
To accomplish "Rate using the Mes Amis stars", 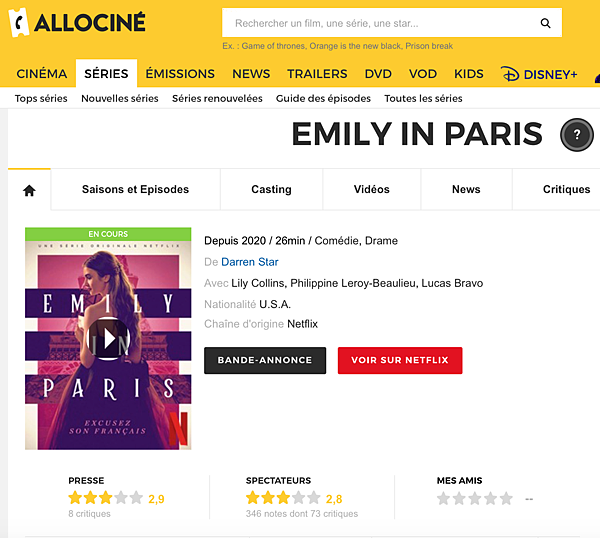I will (x=475, y=498).
